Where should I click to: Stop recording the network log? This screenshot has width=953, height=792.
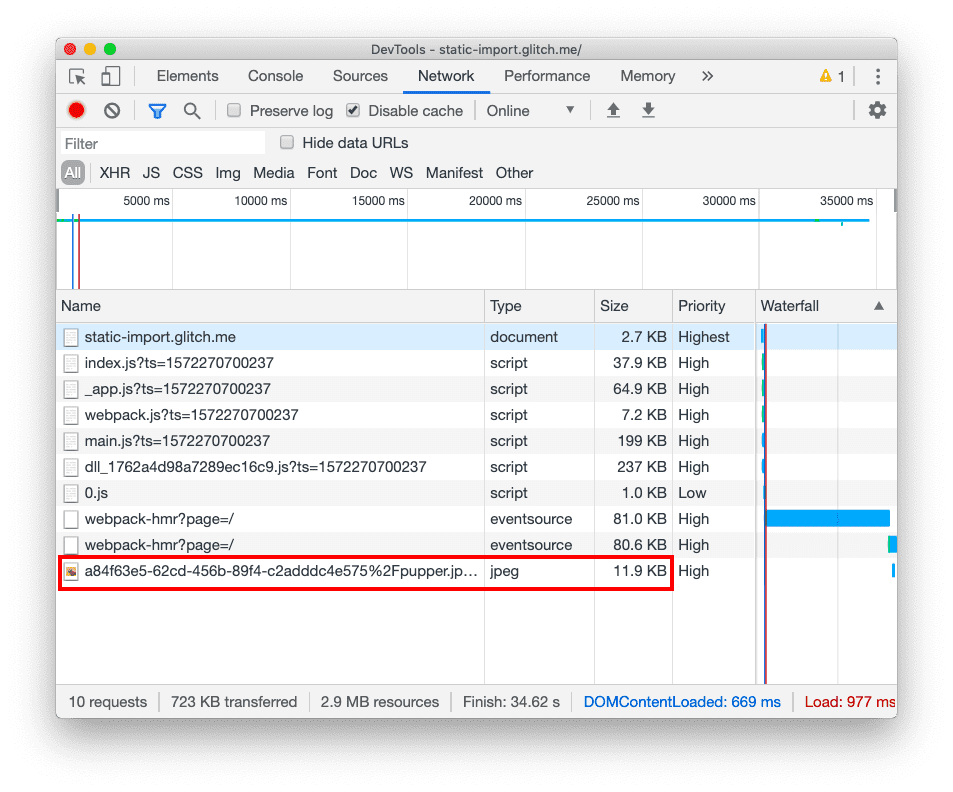[76, 110]
